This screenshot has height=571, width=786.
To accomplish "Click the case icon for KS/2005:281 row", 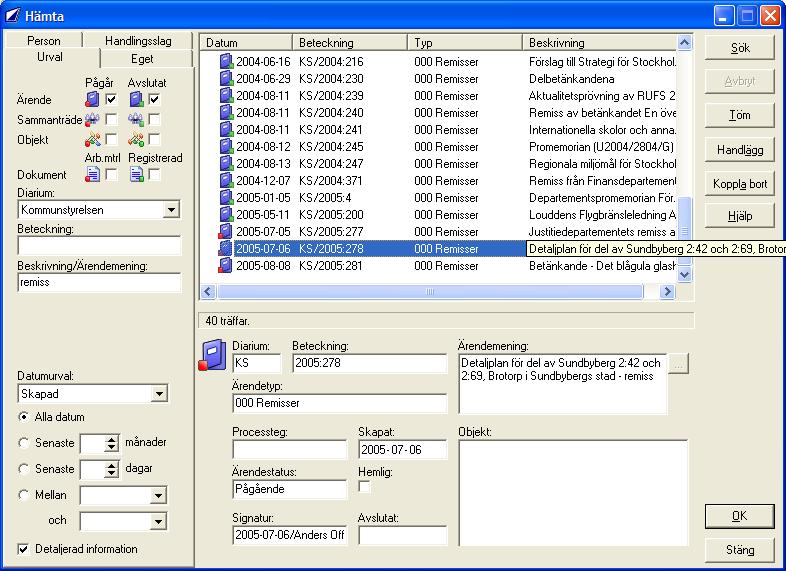I will tap(226, 266).
